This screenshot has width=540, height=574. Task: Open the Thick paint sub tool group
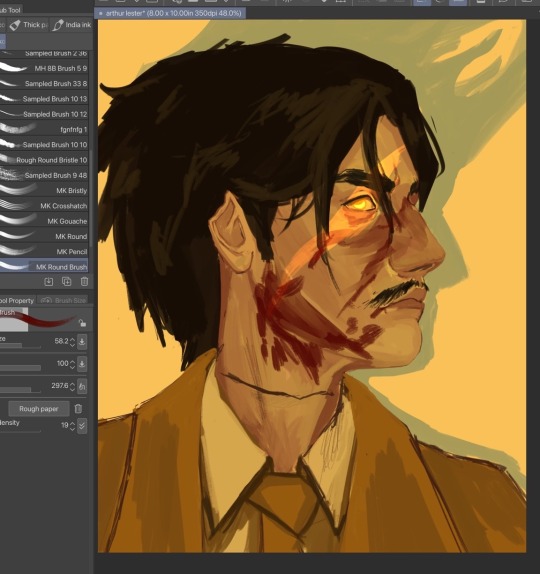coord(28,25)
